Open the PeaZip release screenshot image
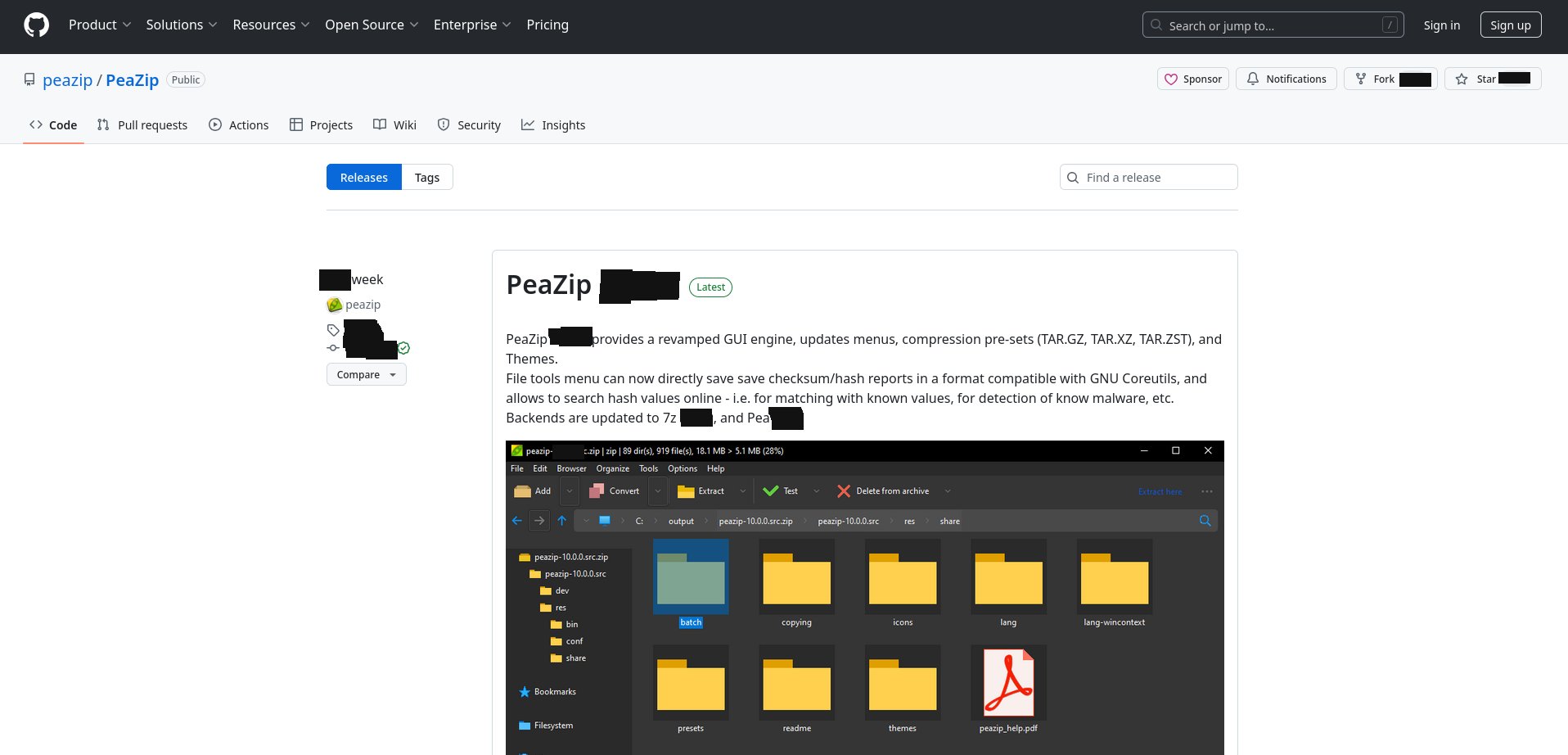Viewport: 1568px width, 755px height. (864, 598)
